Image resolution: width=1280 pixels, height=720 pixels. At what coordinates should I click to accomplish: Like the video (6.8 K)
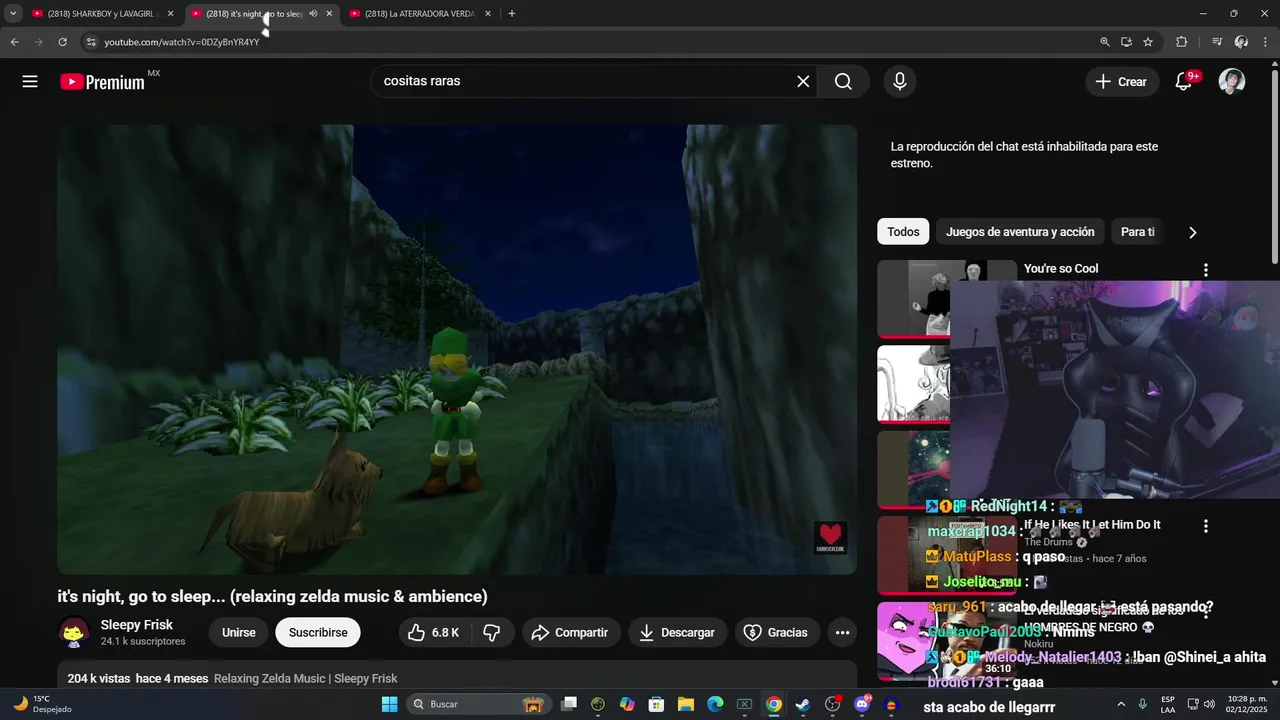pyautogui.click(x=433, y=632)
